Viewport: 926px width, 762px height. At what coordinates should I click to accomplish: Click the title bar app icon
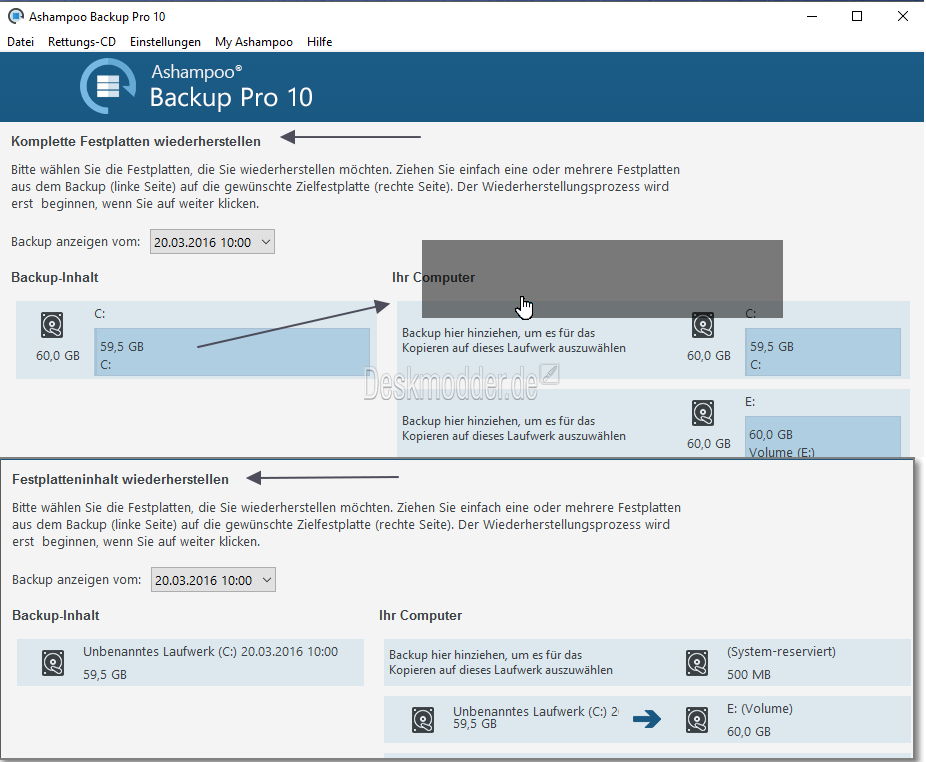tap(16, 16)
